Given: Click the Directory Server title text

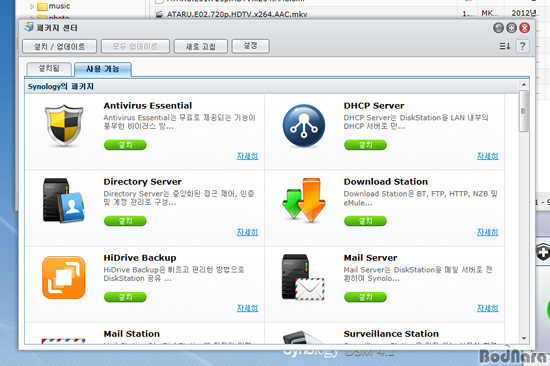Looking at the screenshot, I should click(x=142, y=182).
